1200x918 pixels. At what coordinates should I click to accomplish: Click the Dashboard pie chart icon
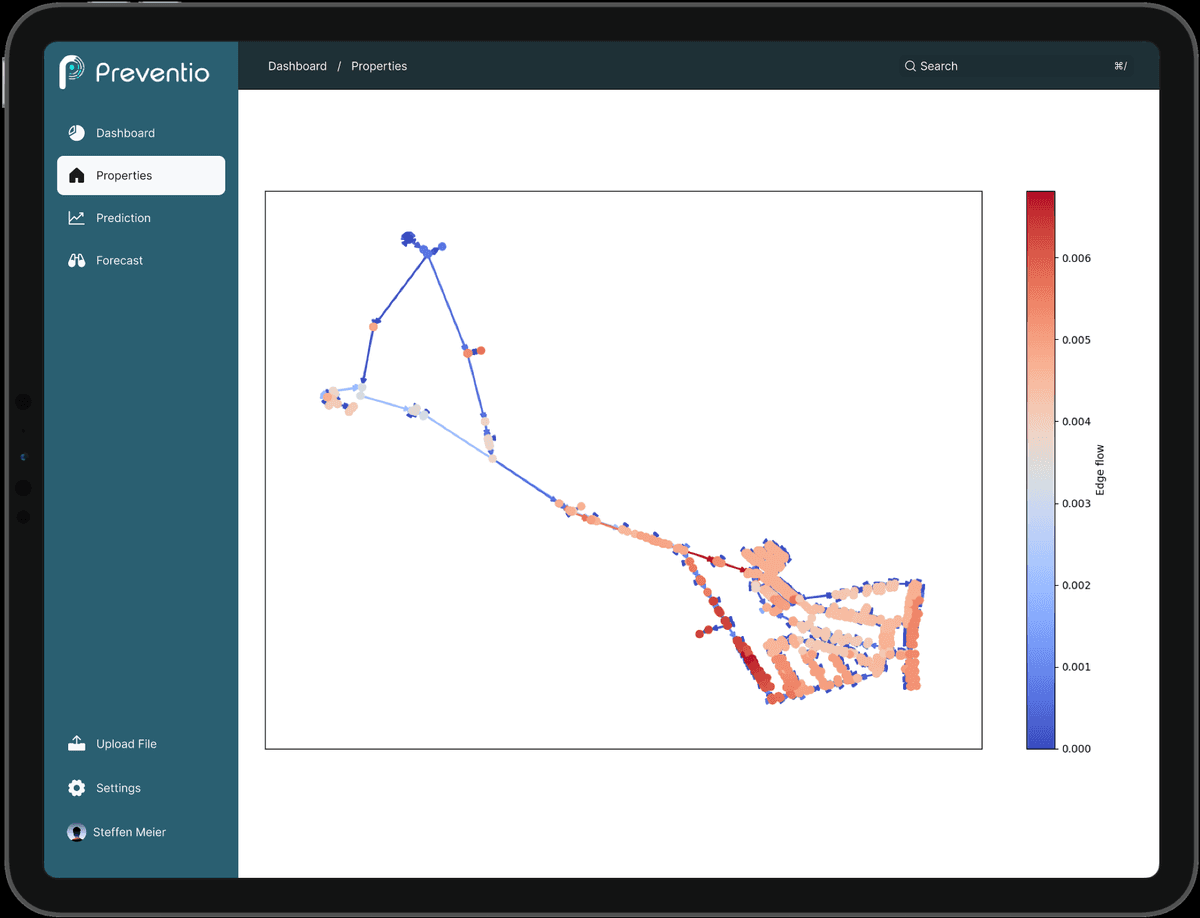coord(76,133)
